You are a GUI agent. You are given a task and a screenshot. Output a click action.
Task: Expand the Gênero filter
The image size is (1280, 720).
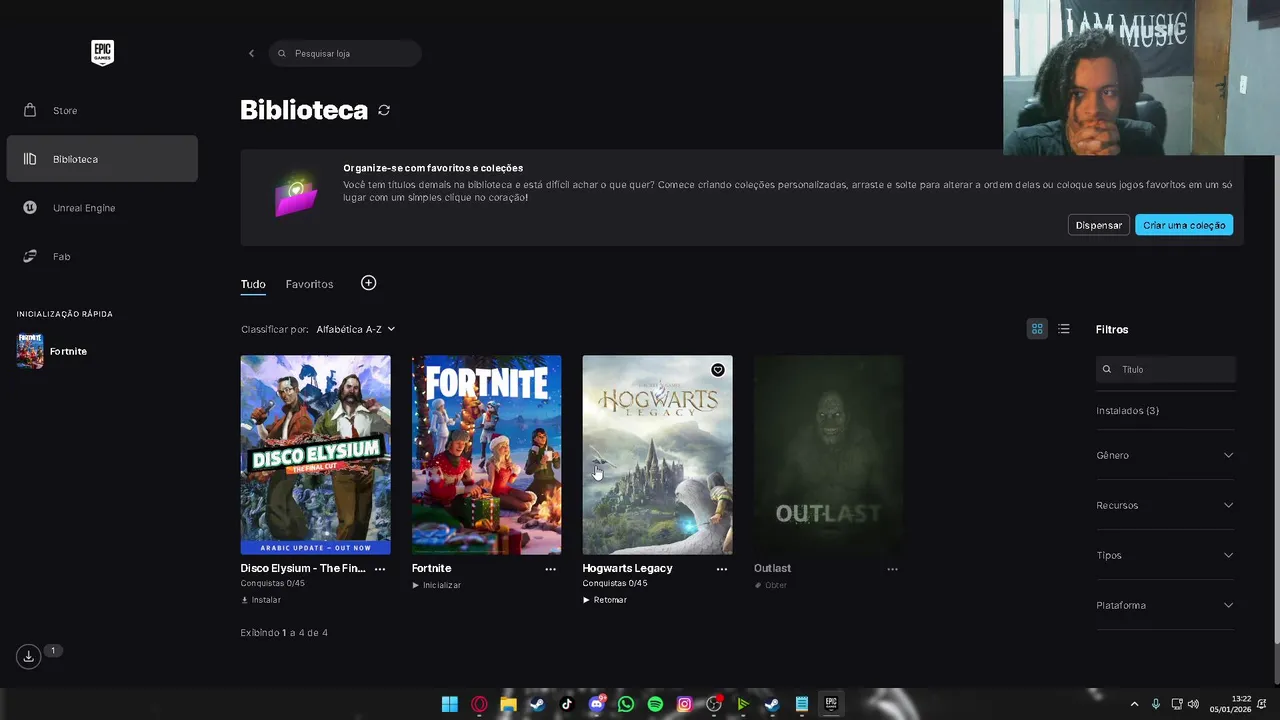click(1165, 455)
